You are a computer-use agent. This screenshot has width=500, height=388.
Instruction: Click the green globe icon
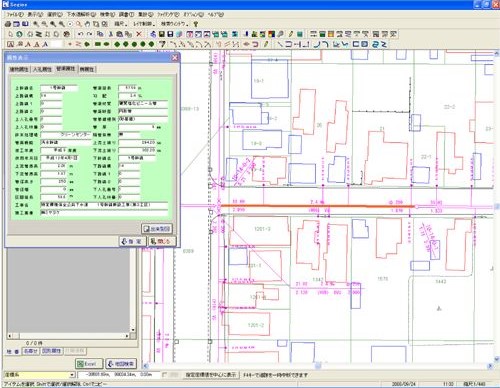[x=19, y=34]
